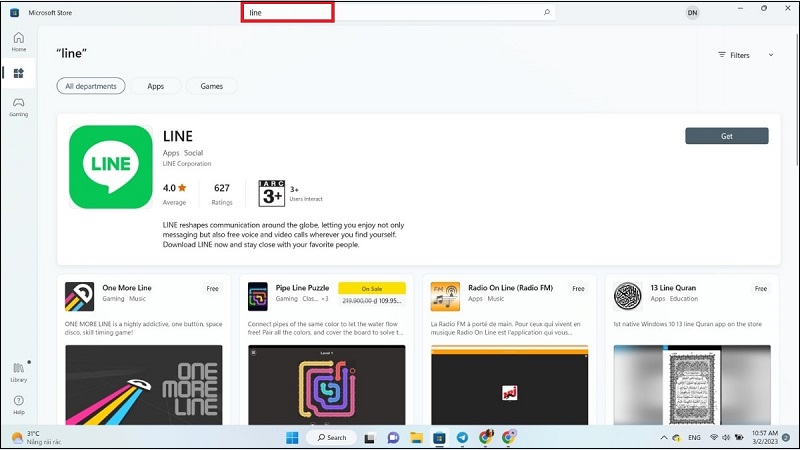Click the Windows Start button
The width and height of the screenshot is (800, 450).
point(292,437)
